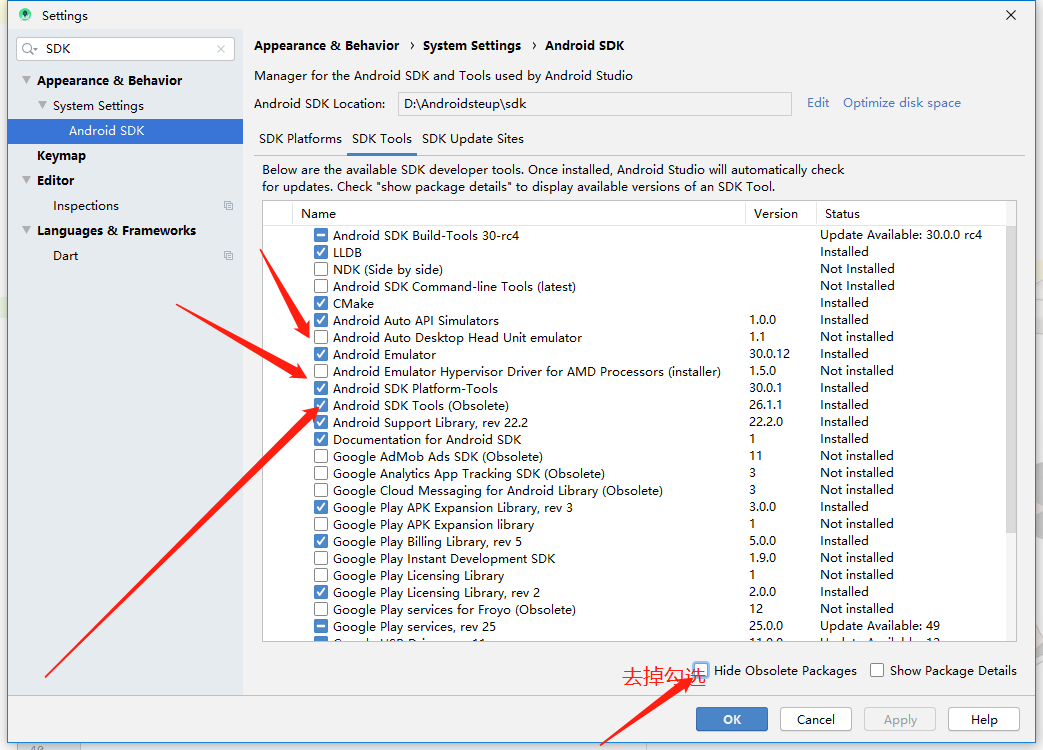Click Optimize disk space link
Screen dimensions: 1043x750
[901, 102]
